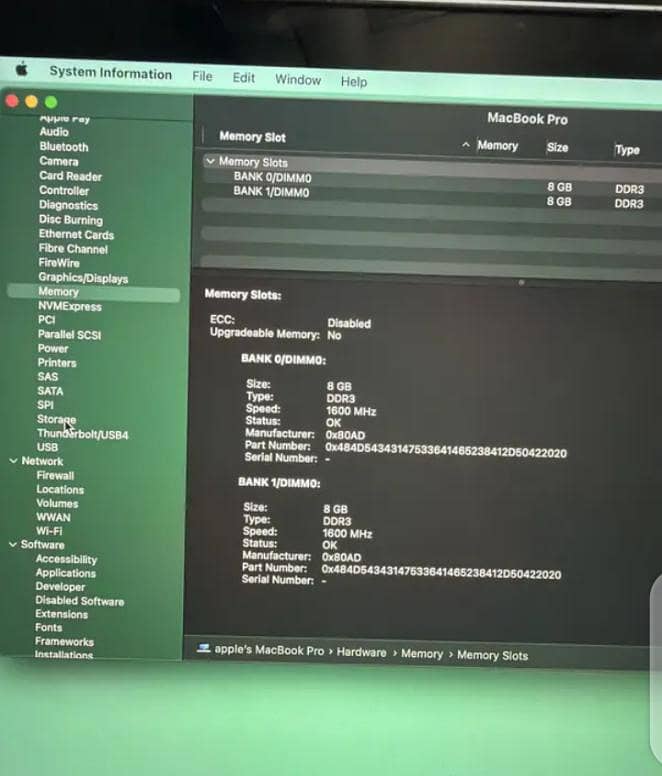Viewport: 662px width, 776px height.
Task: Select Frameworks under Software
Action: tap(64, 641)
